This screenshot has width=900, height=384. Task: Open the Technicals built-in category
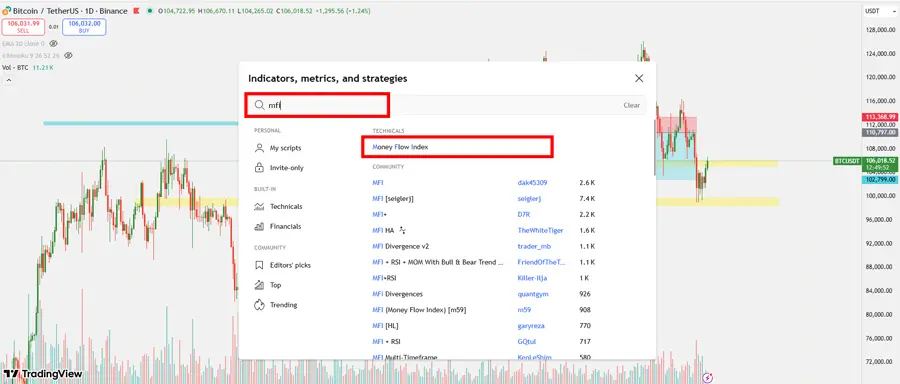coord(286,207)
